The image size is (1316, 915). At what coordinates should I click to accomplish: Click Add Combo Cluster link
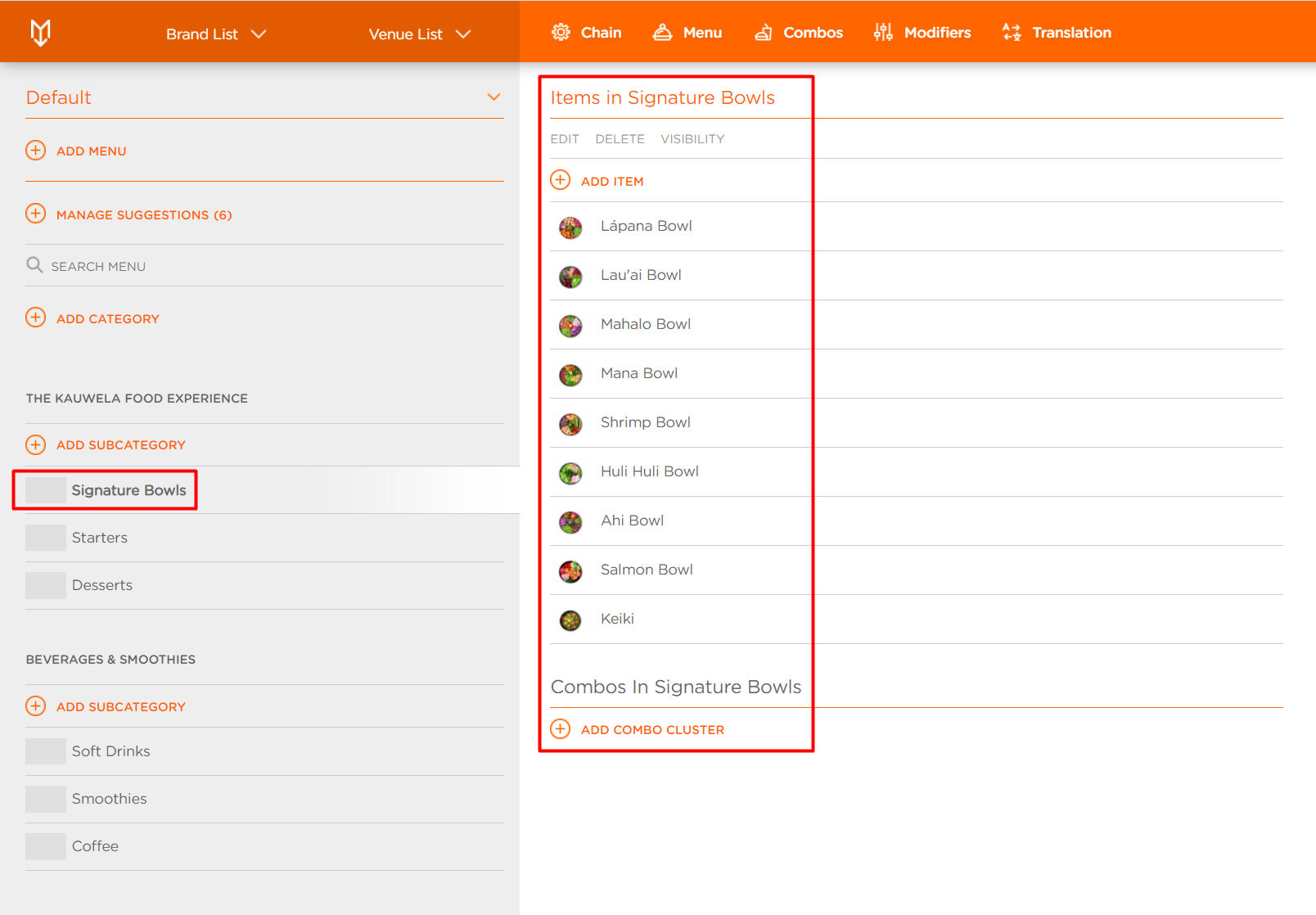click(x=652, y=730)
